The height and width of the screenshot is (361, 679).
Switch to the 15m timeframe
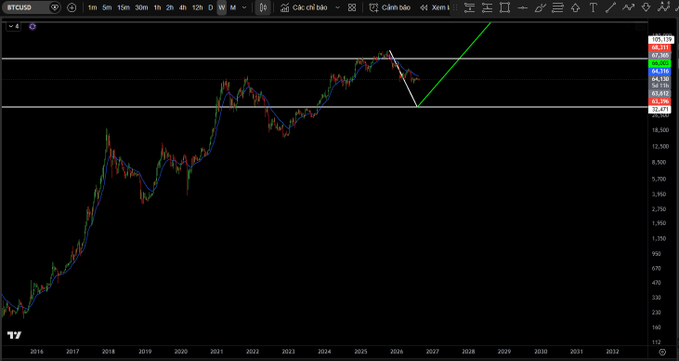pos(123,7)
